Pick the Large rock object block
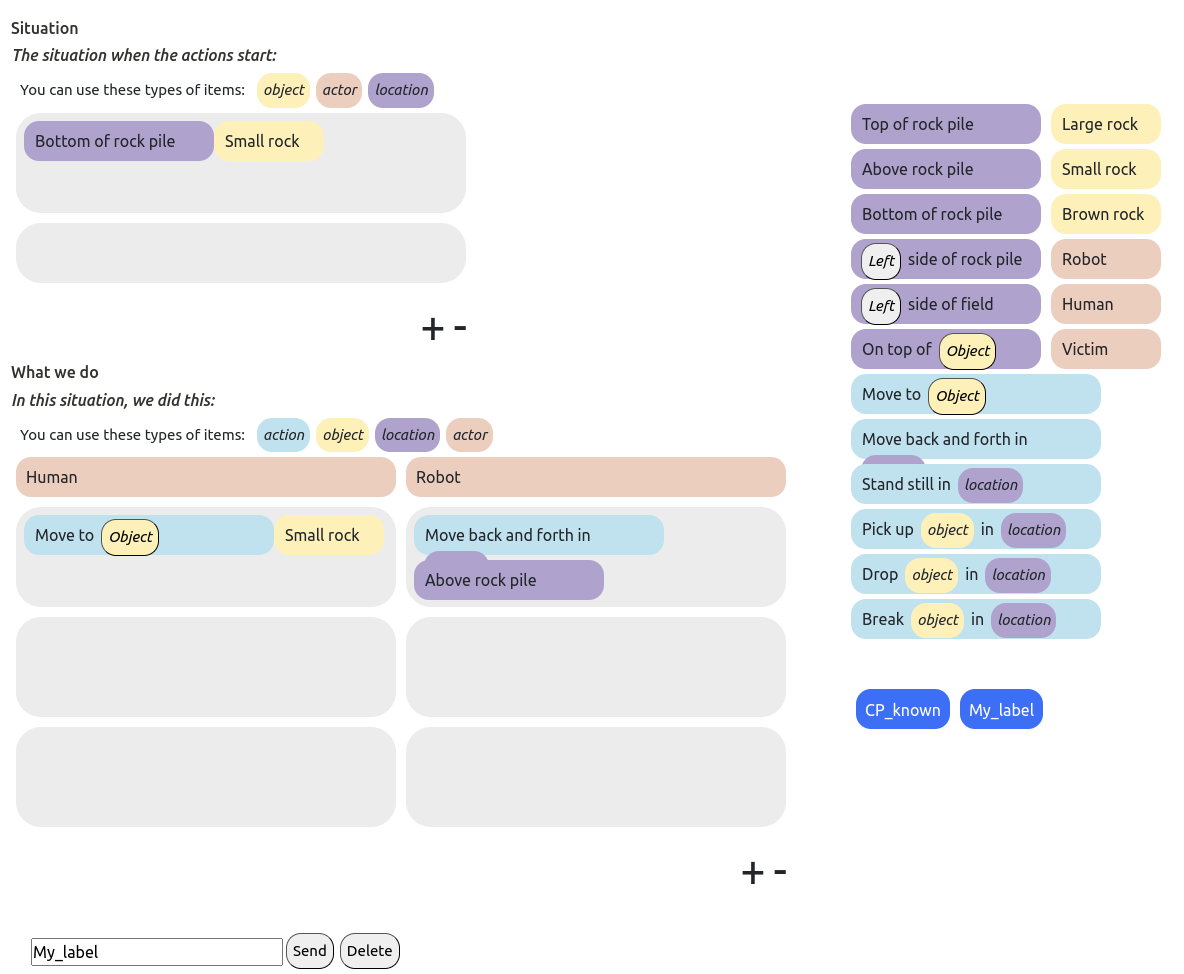This screenshot has width=1184, height=974. coord(1105,124)
